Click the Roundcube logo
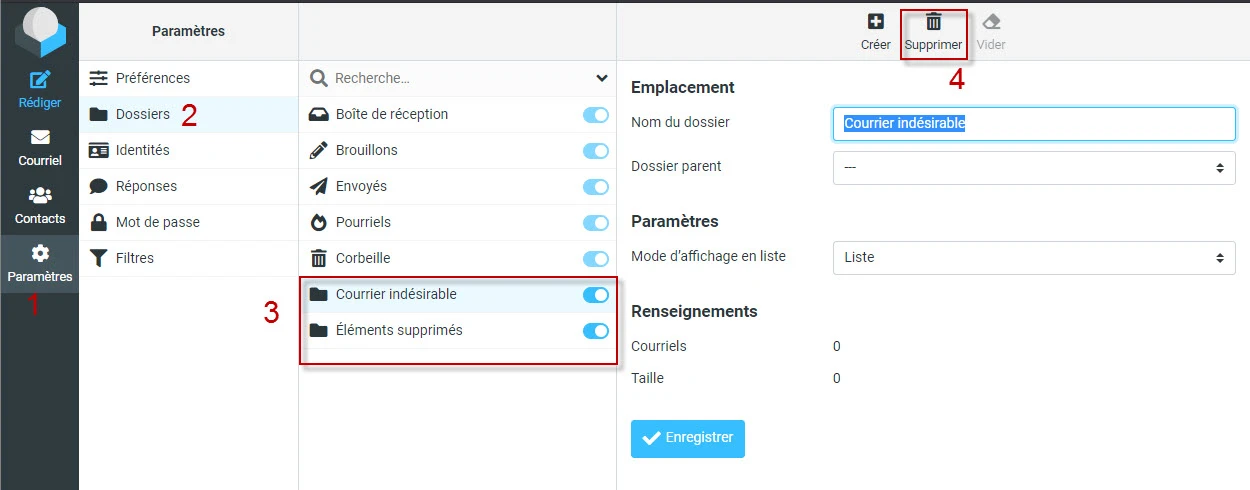 click(39, 30)
